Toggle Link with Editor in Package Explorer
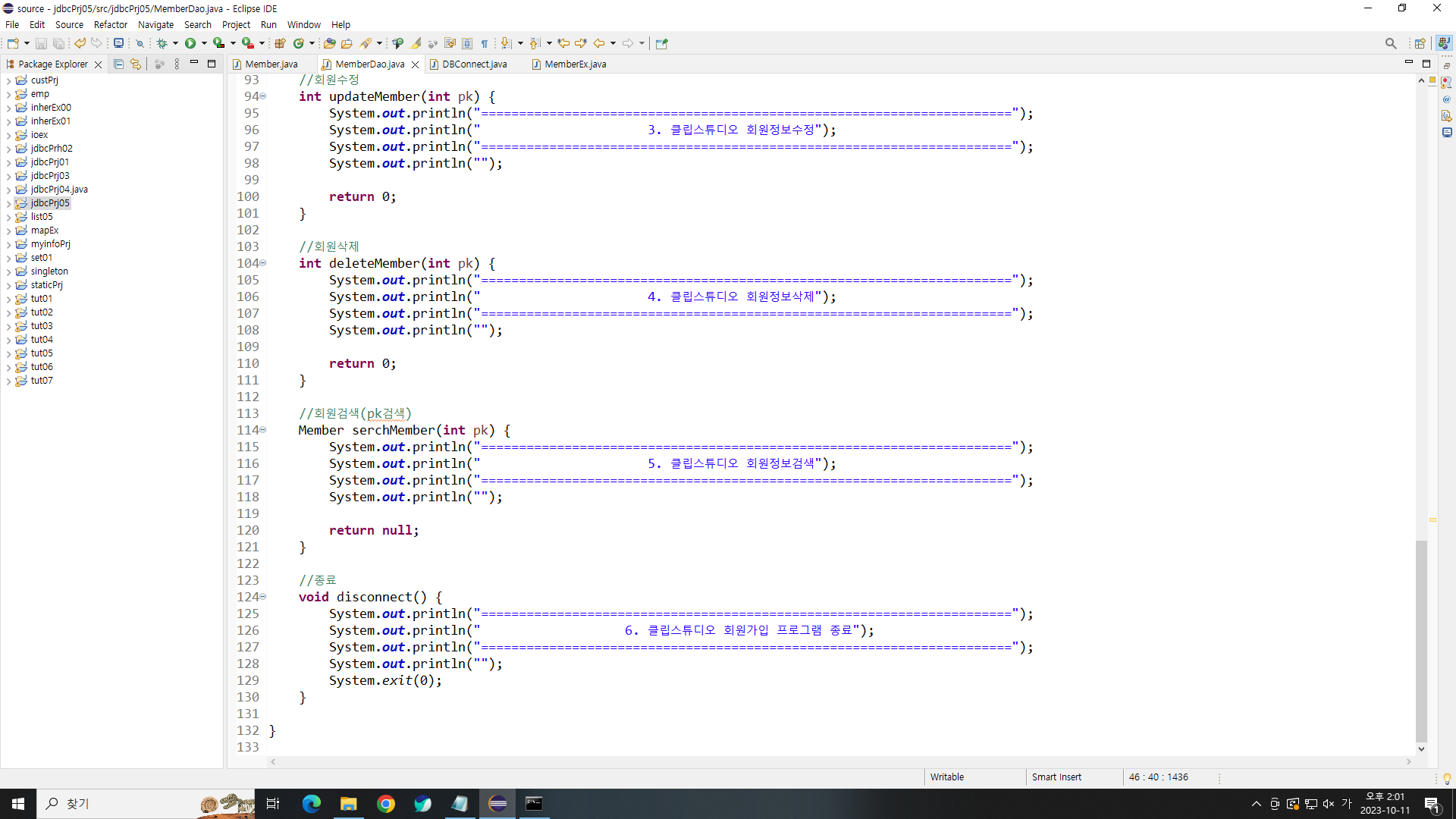 [x=136, y=64]
